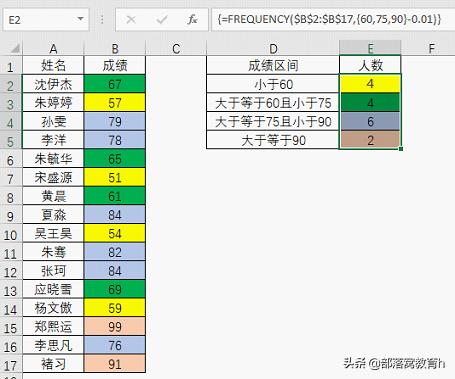Select the cell 郑熙运
Screen dimensions: 455x379
click(53, 327)
